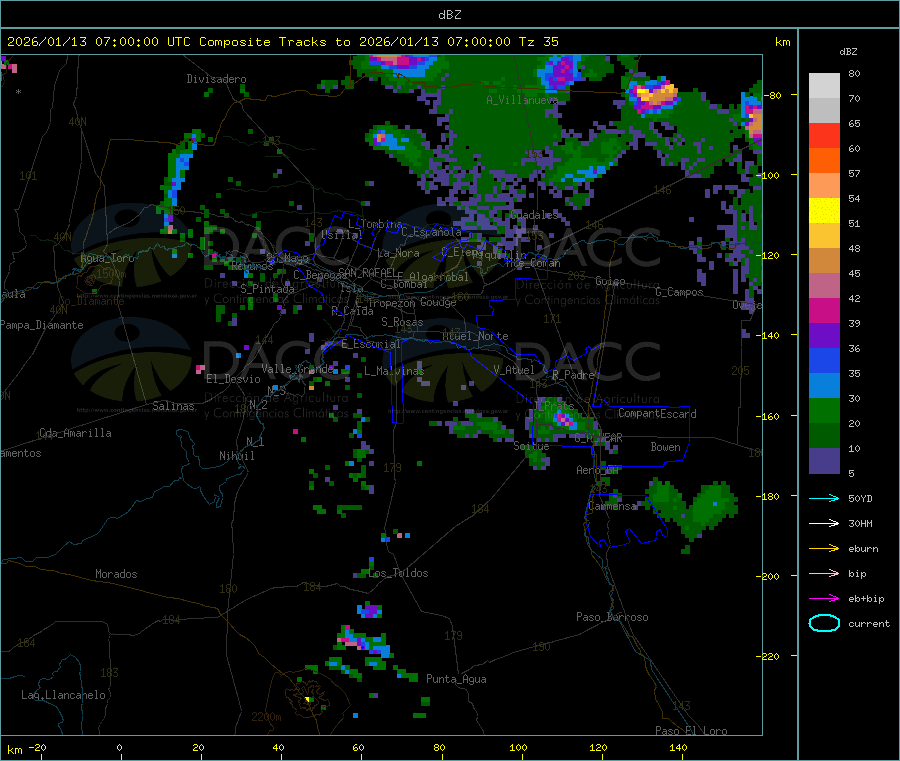The width and height of the screenshot is (900, 761).
Task: Click the 'Carmensa' map label
Action: 612,506
